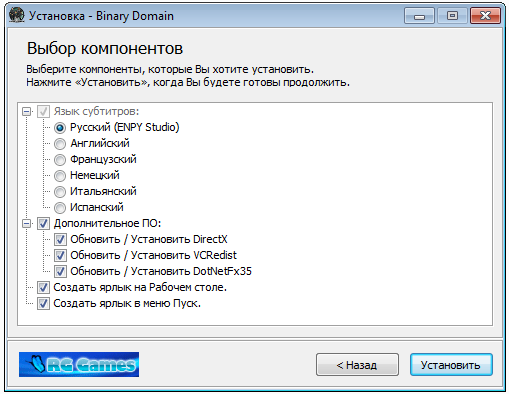Choose Английский subtitle language
The width and height of the screenshot is (509, 394).
pyautogui.click(x=60, y=144)
